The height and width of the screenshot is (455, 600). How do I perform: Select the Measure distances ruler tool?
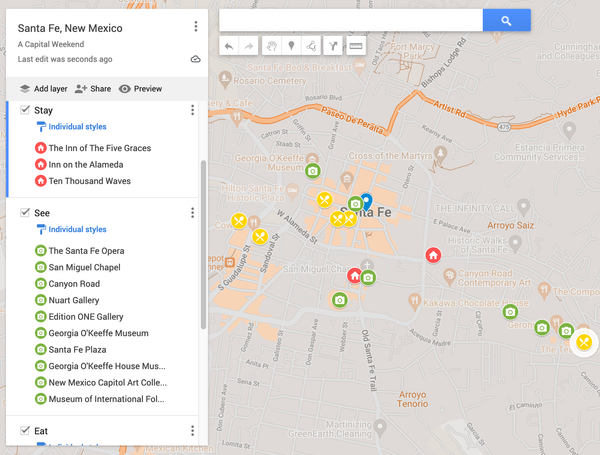click(x=356, y=46)
